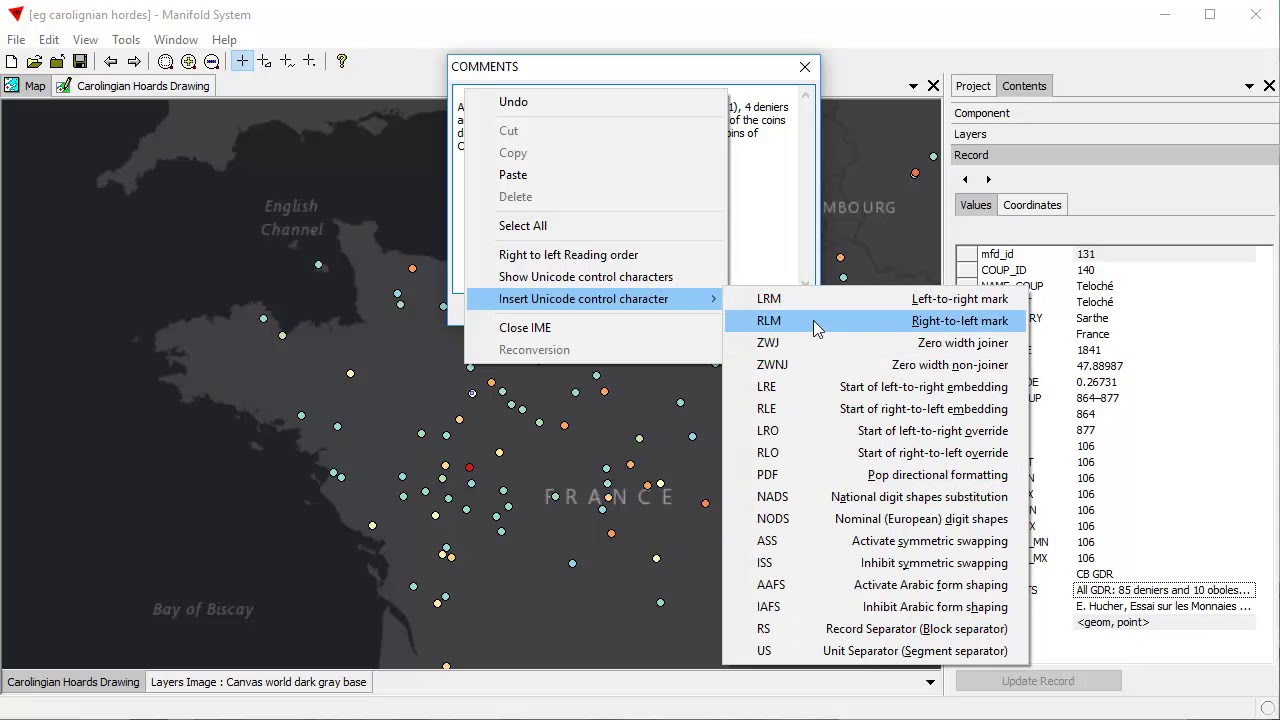Click the Save floppy disk icon

[x=80, y=62]
